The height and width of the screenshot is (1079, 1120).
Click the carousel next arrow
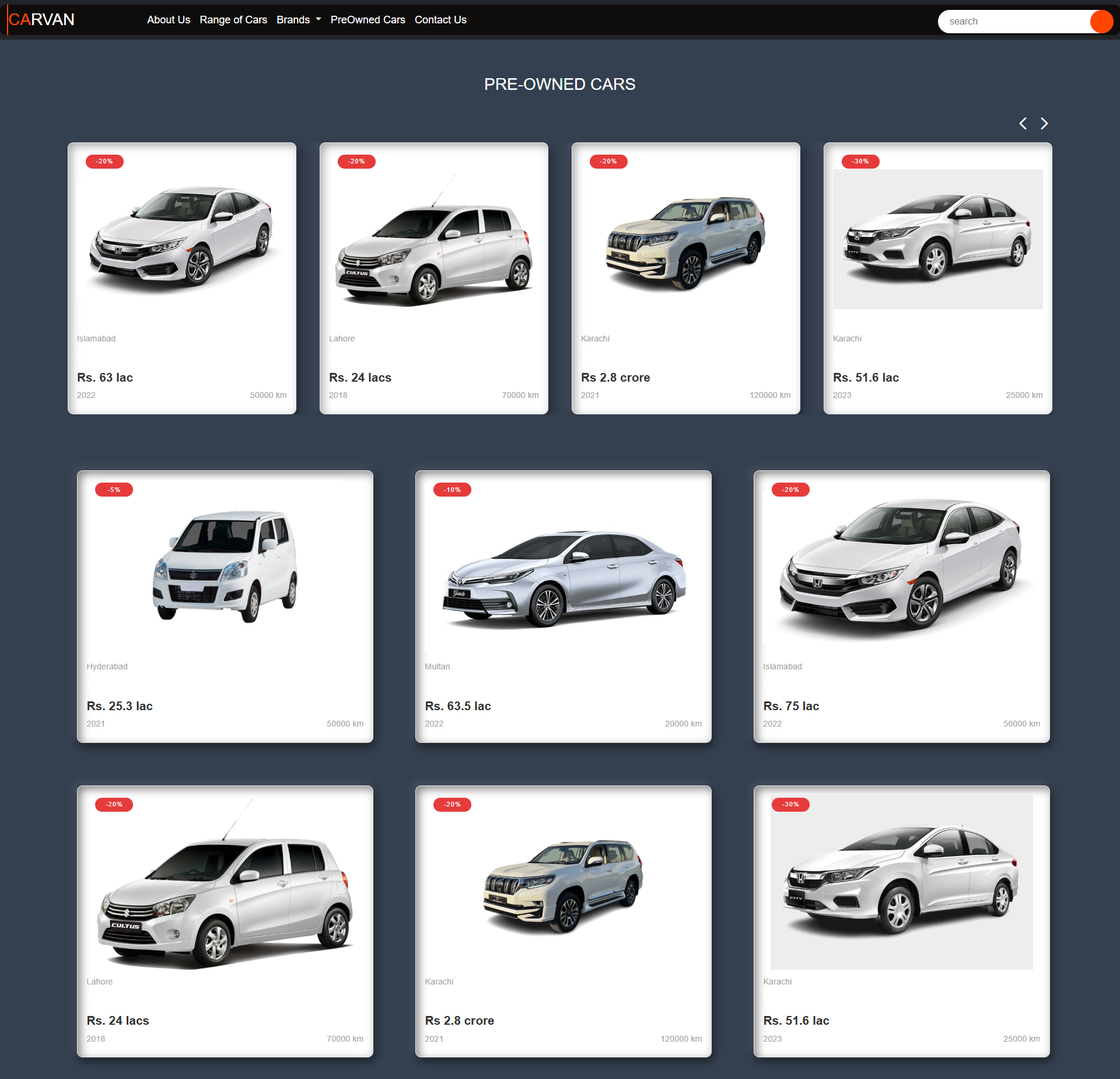point(1044,124)
